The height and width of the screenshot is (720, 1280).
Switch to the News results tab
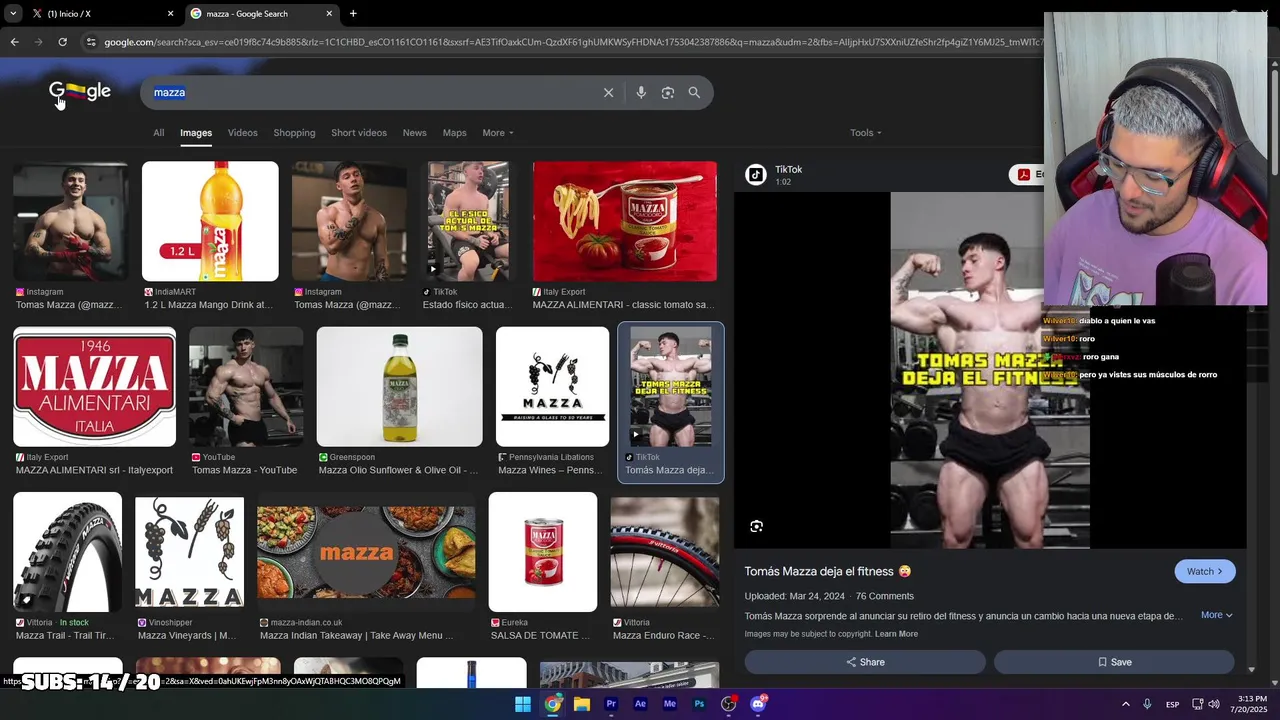pos(414,132)
